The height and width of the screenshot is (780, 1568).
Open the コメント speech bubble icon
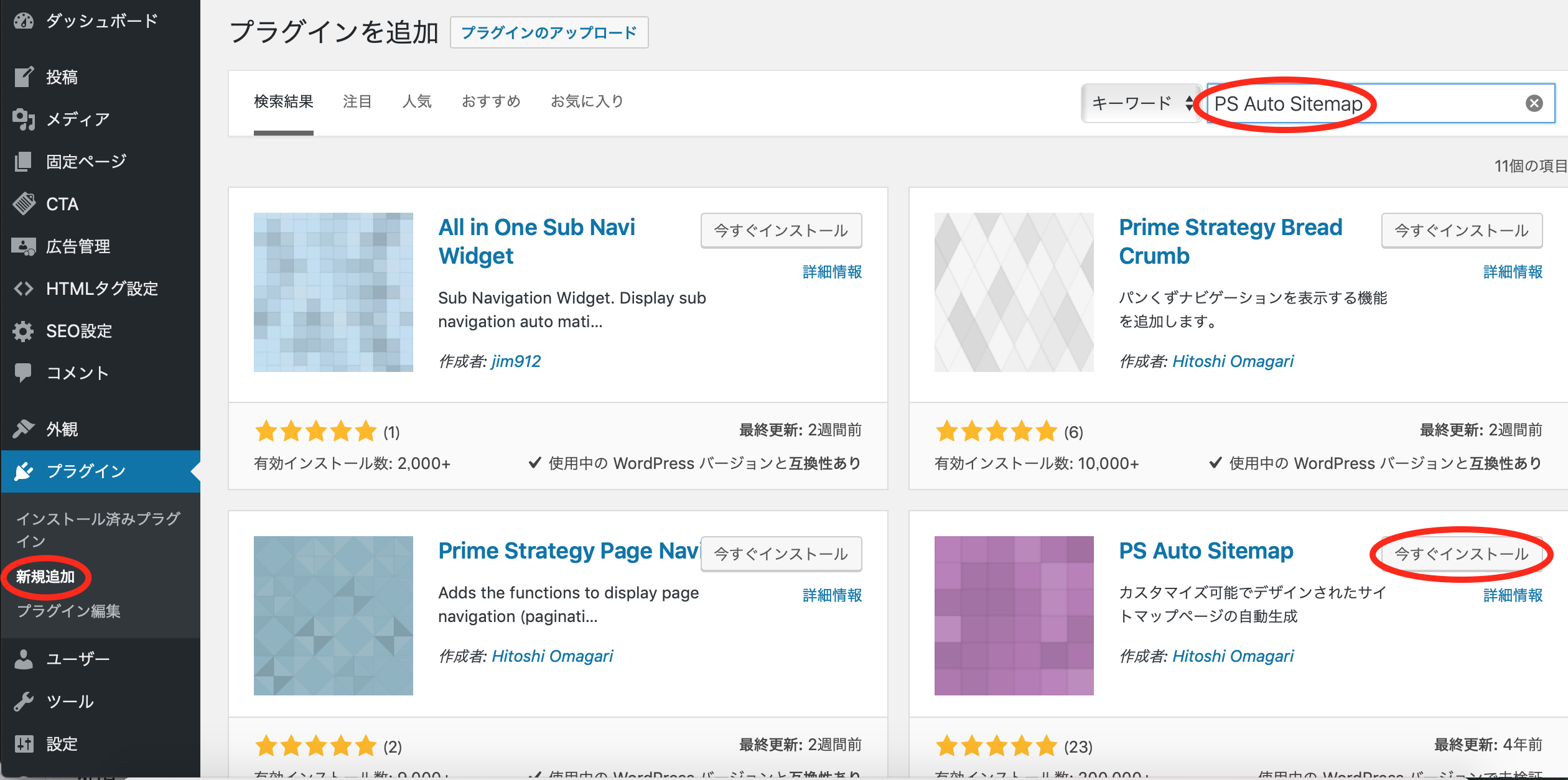(24, 373)
